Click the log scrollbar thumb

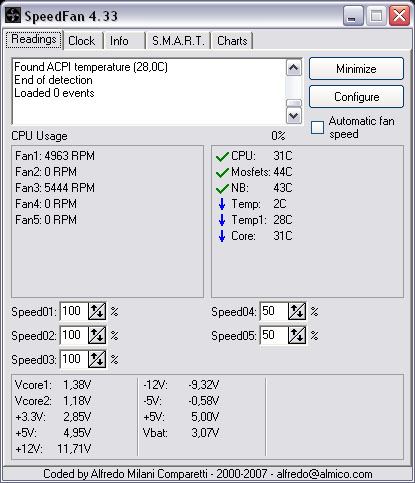coord(294,103)
